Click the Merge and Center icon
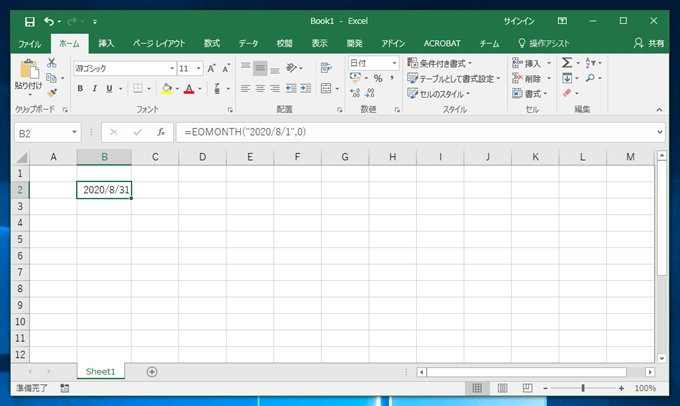Screen dimensions: 680x406 [326, 88]
